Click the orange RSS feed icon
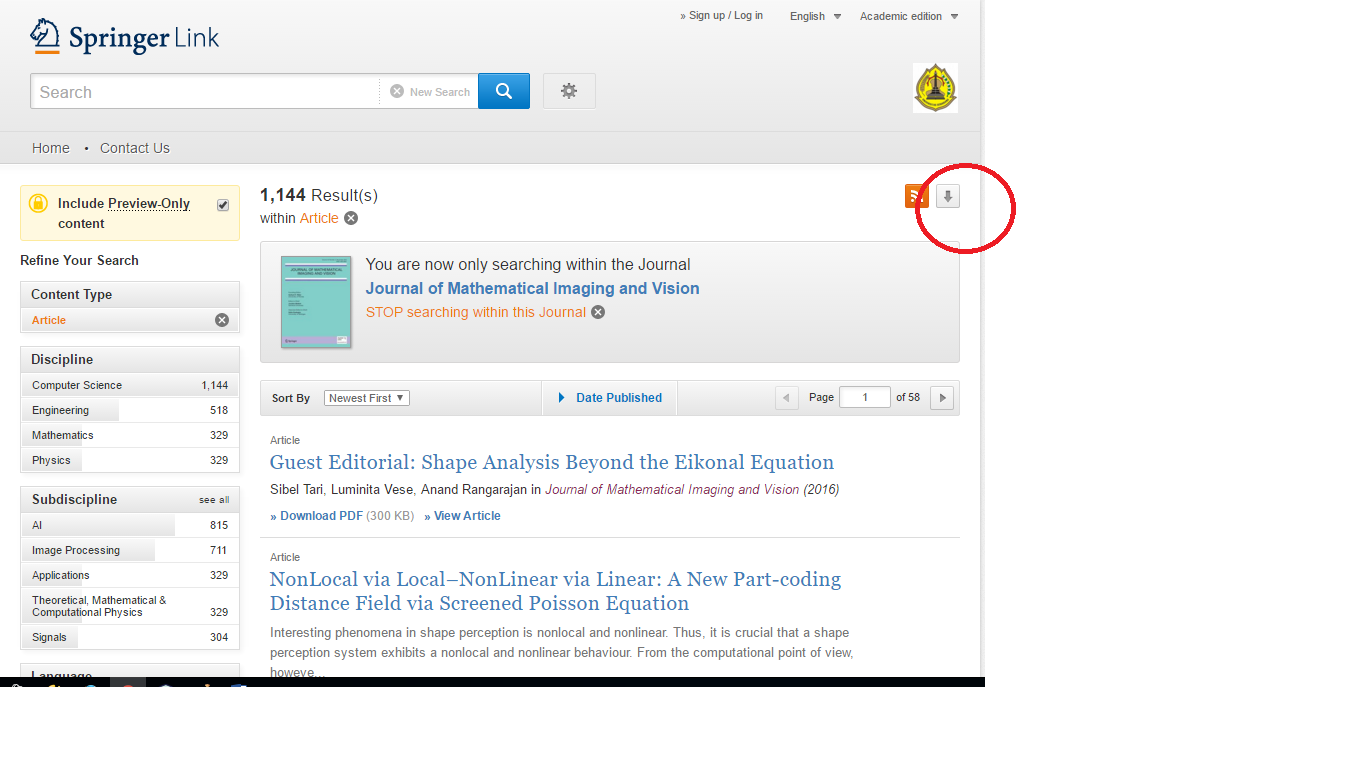This screenshot has height=768, width=1366. [x=917, y=195]
